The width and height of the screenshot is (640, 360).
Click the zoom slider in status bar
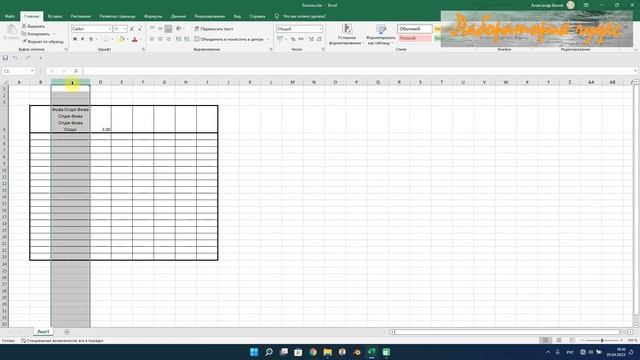click(x=602, y=340)
